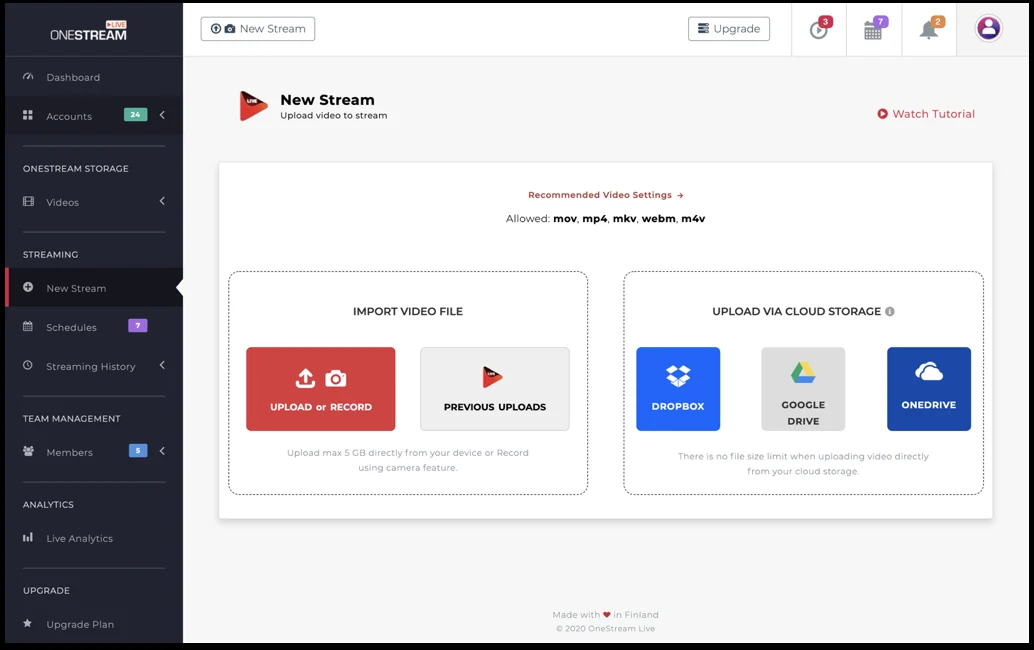Open the user profile avatar
Screen dimensions: 1034x650
pos(988,28)
